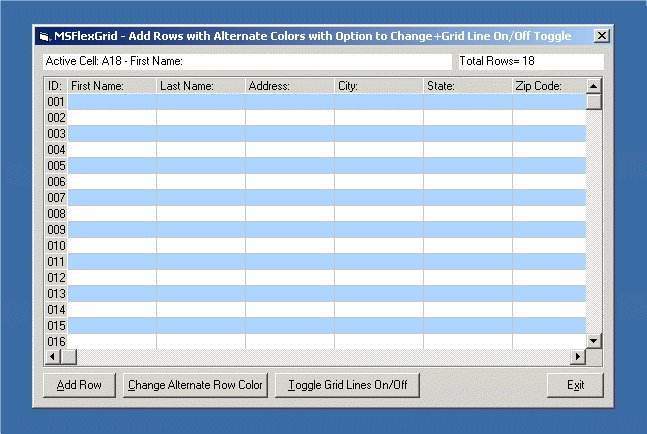The width and height of the screenshot is (647, 434).
Task: Click horizontal scrollbar right arrow
Action: pos(577,357)
